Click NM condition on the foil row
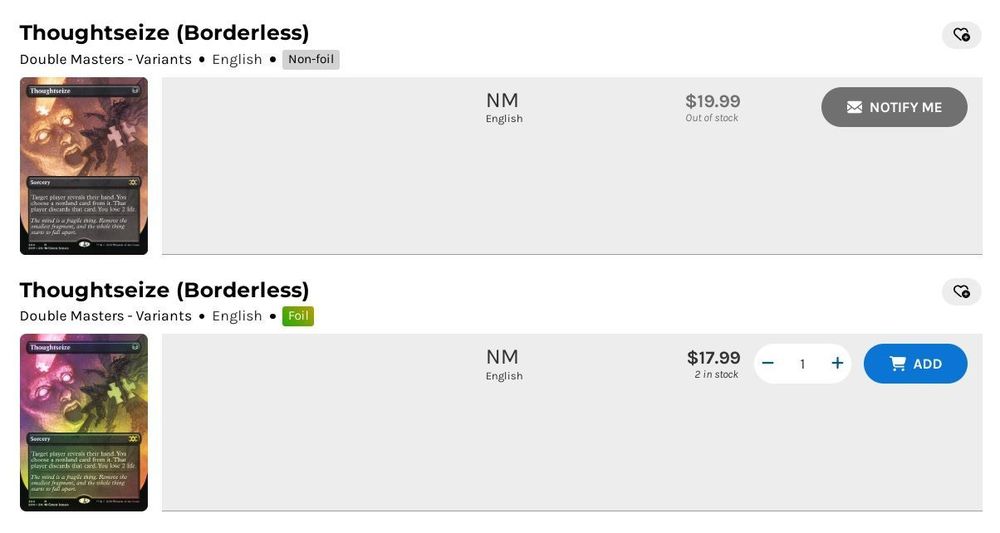Image resolution: width=1000 pixels, height=533 pixels. 502,358
